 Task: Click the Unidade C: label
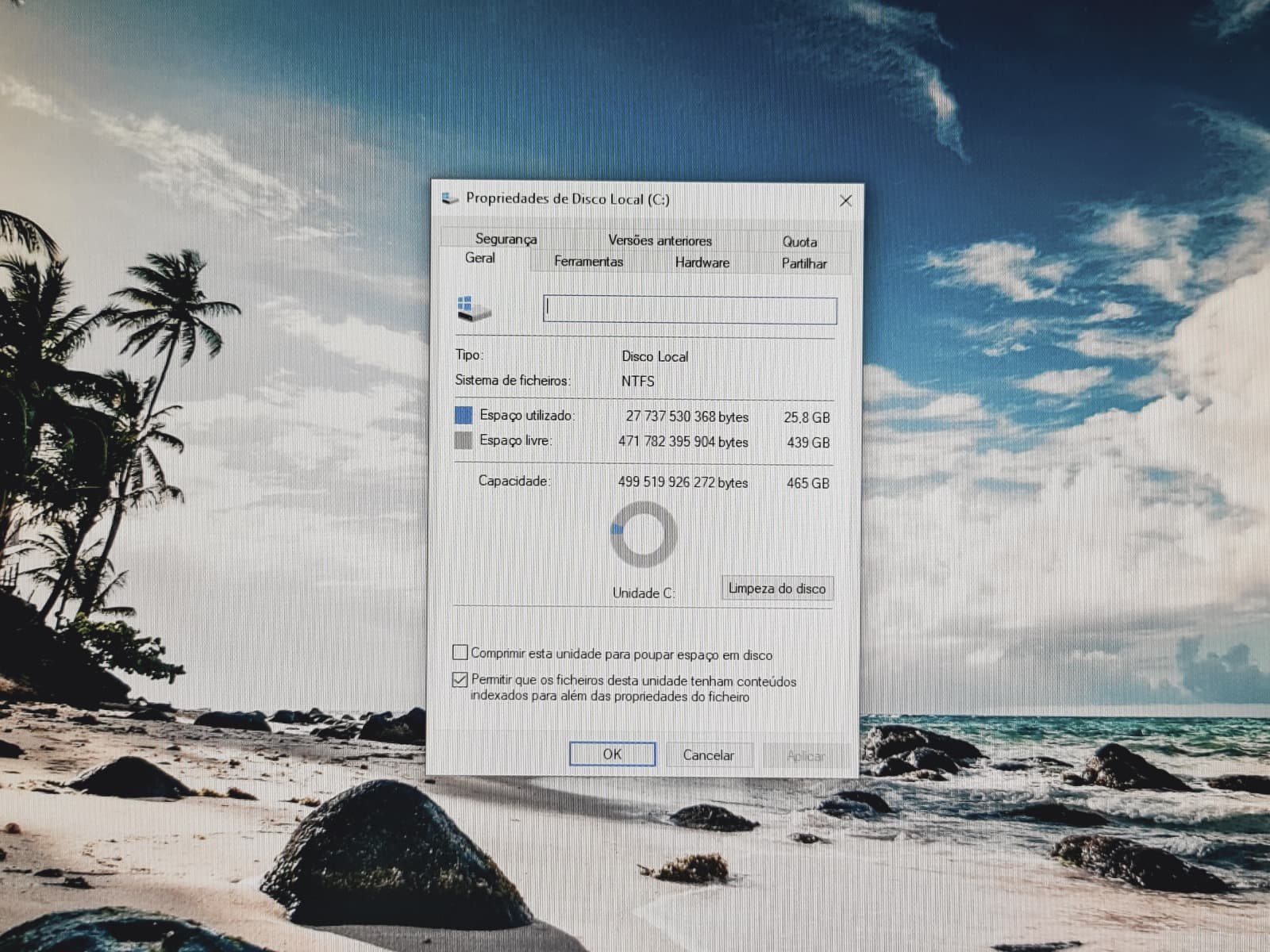click(x=644, y=593)
